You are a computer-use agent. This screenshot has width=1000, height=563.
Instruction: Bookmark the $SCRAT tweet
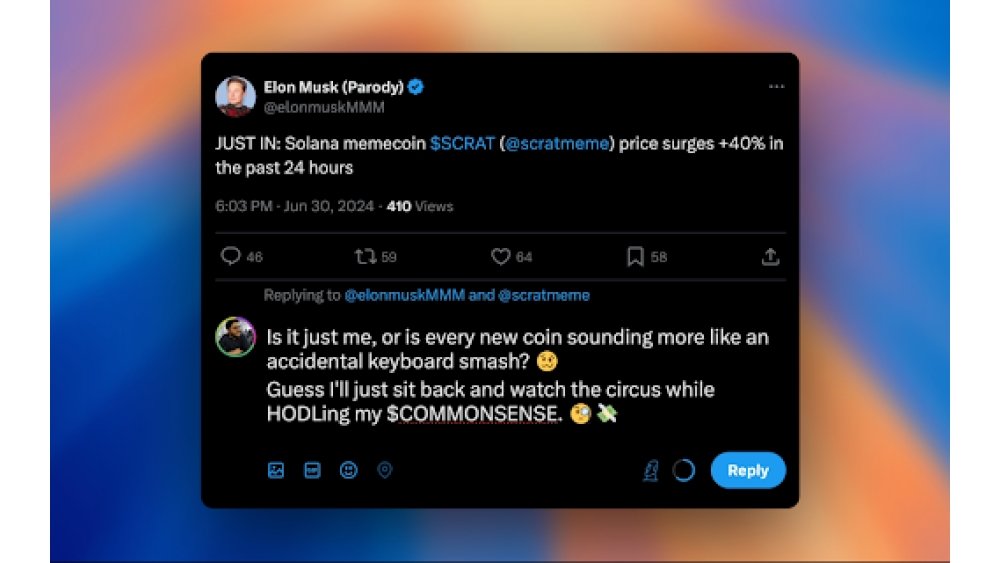coord(635,257)
